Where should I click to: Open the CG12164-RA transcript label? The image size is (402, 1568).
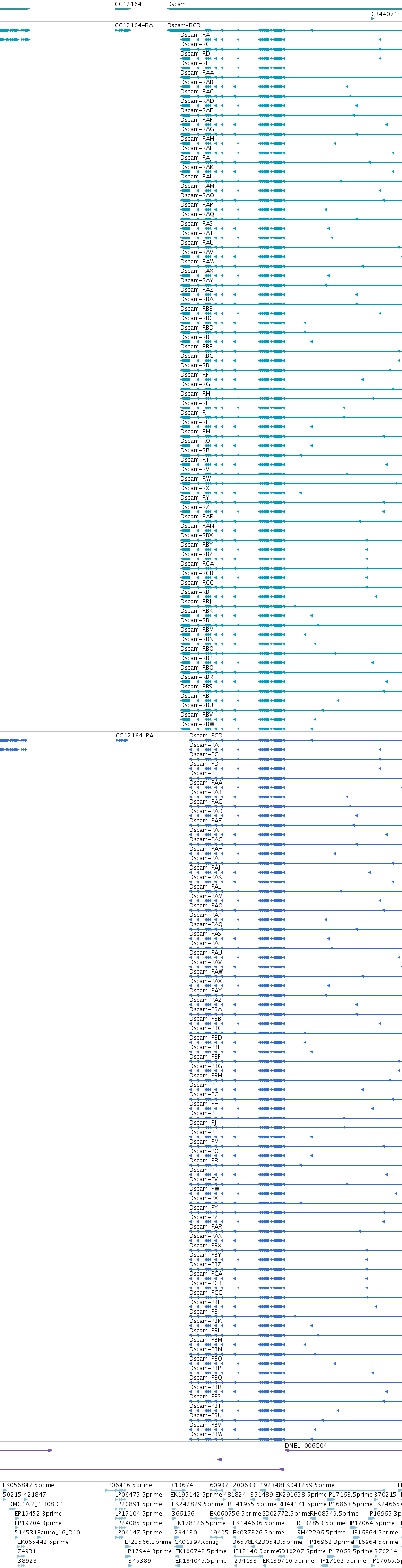tap(134, 25)
